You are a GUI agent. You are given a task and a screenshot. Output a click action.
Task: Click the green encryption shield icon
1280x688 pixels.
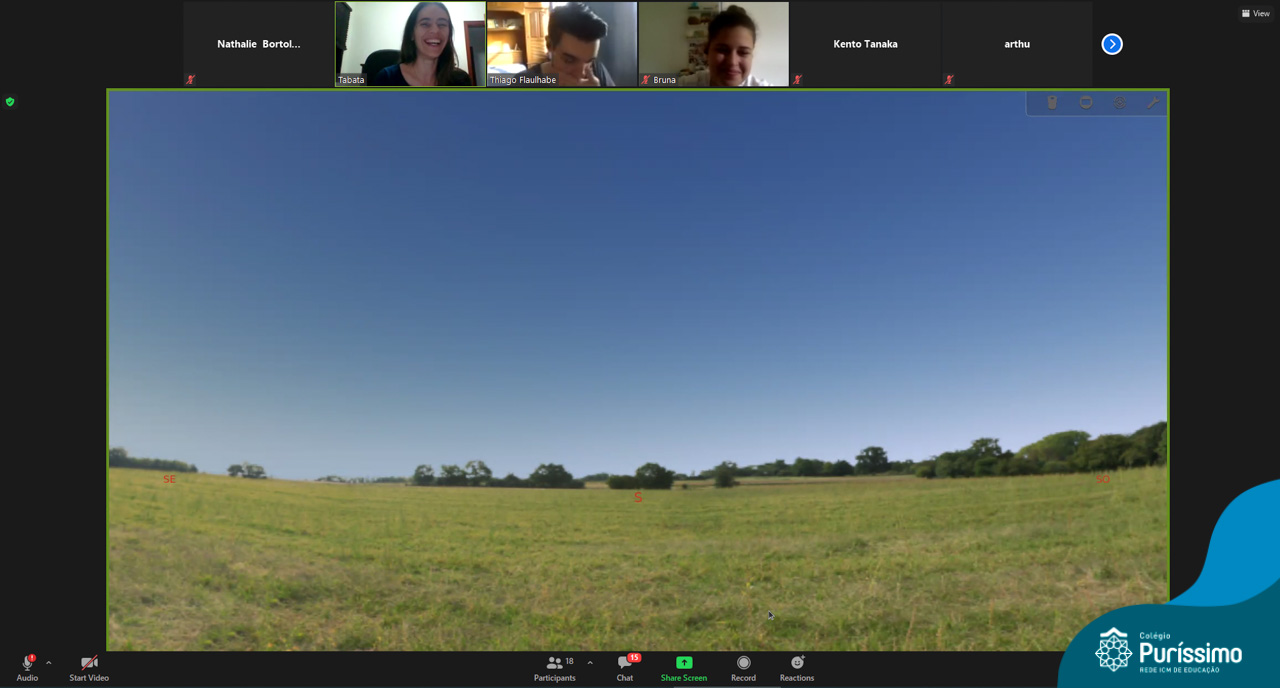(10, 102)
